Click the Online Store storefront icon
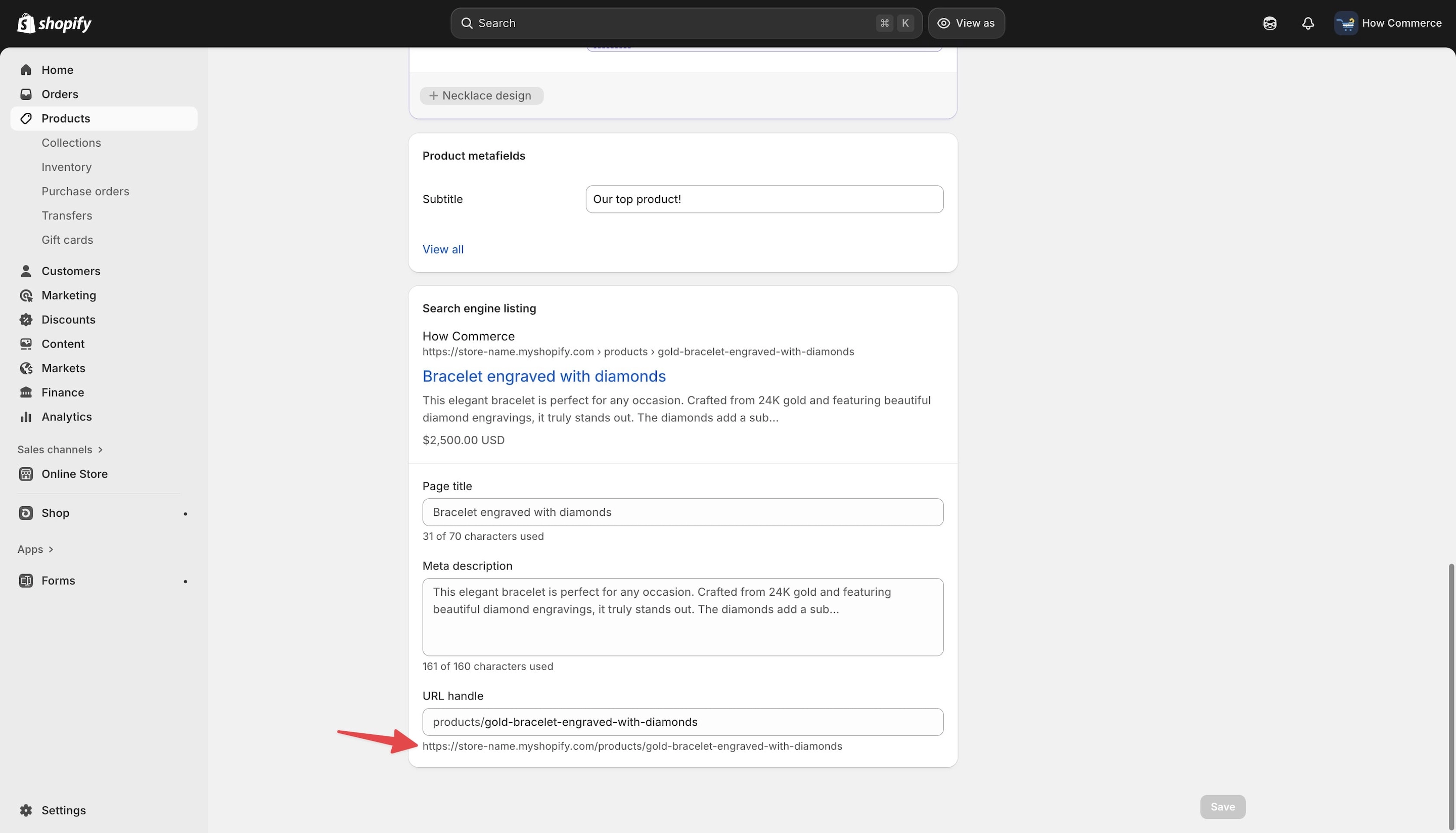The height and width of the screenshot is (833, 1456). coord(26,474)
